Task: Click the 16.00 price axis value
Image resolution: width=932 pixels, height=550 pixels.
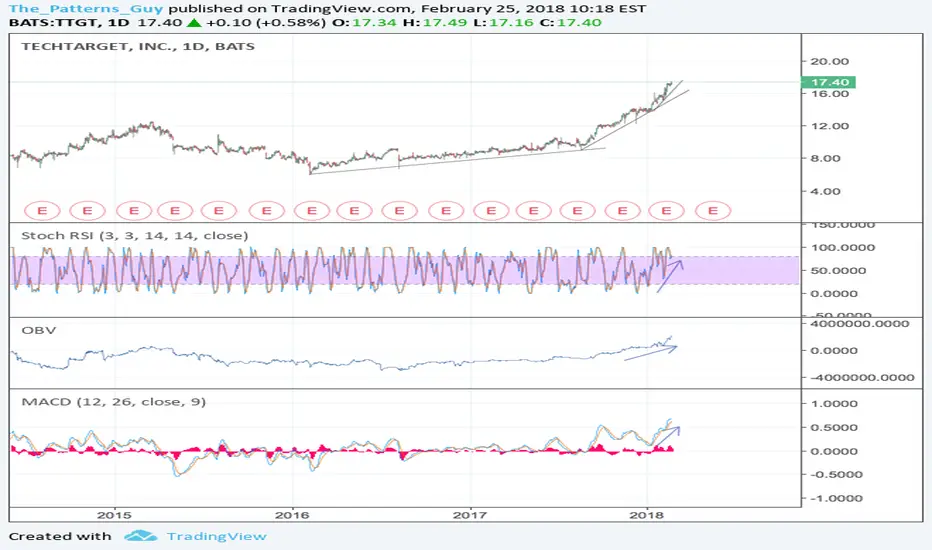Action: pos(830,94)
